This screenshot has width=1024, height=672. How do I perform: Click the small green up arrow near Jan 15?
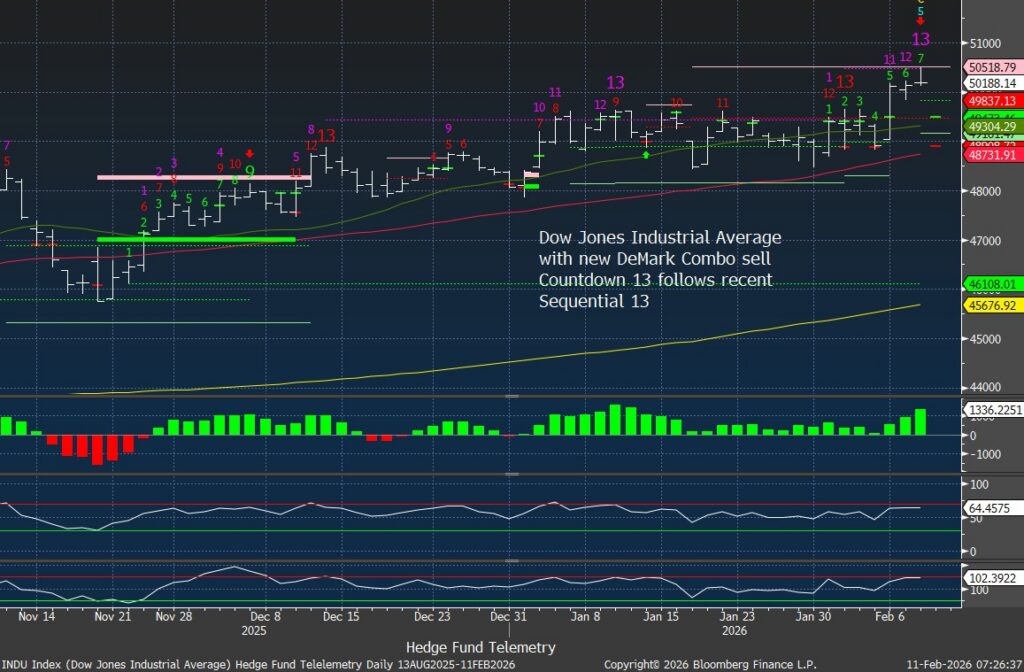click(647, 155)
